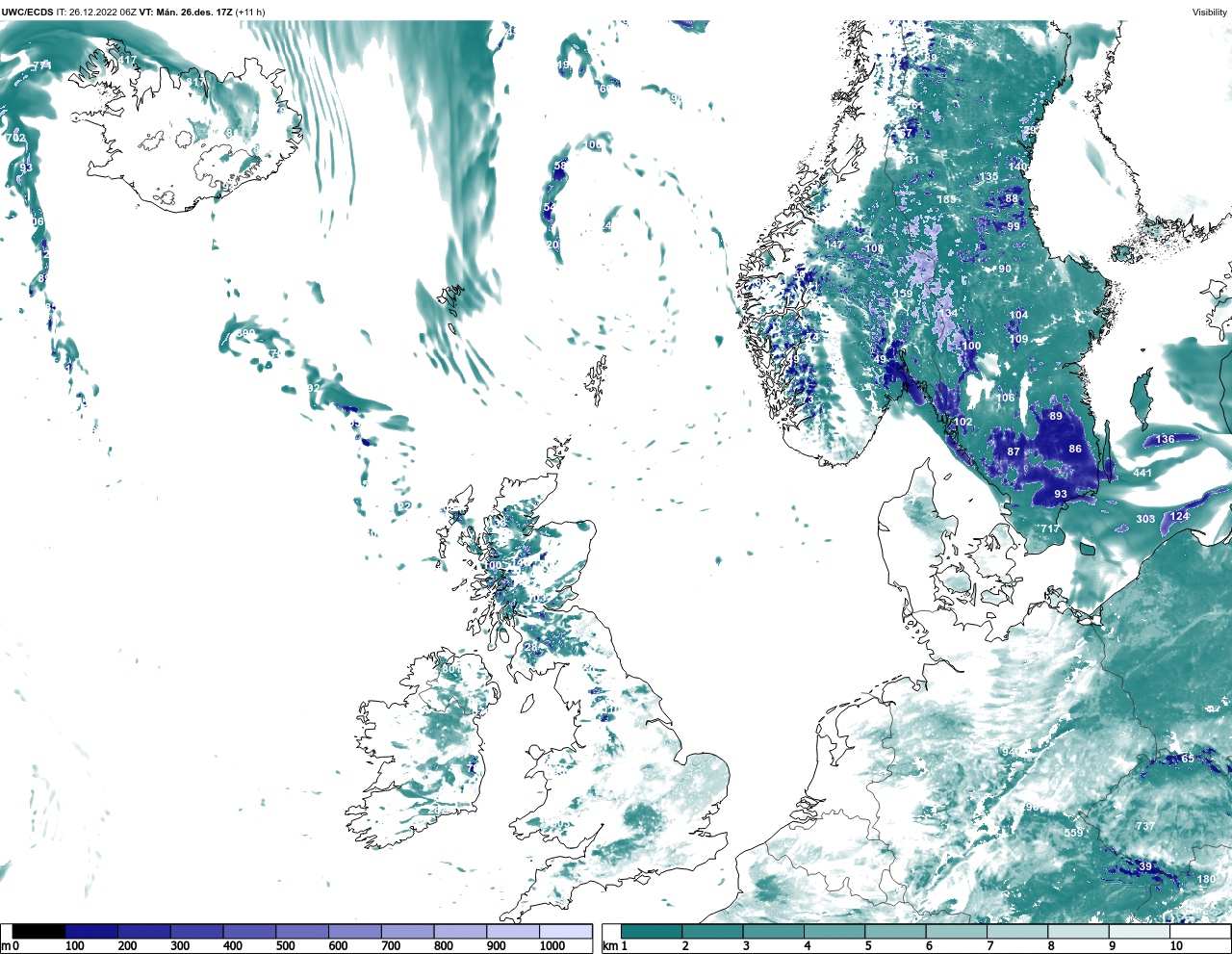Click the 'UWC/ECDS' header label
The image size is (1232, 954).
click(25, 13)
